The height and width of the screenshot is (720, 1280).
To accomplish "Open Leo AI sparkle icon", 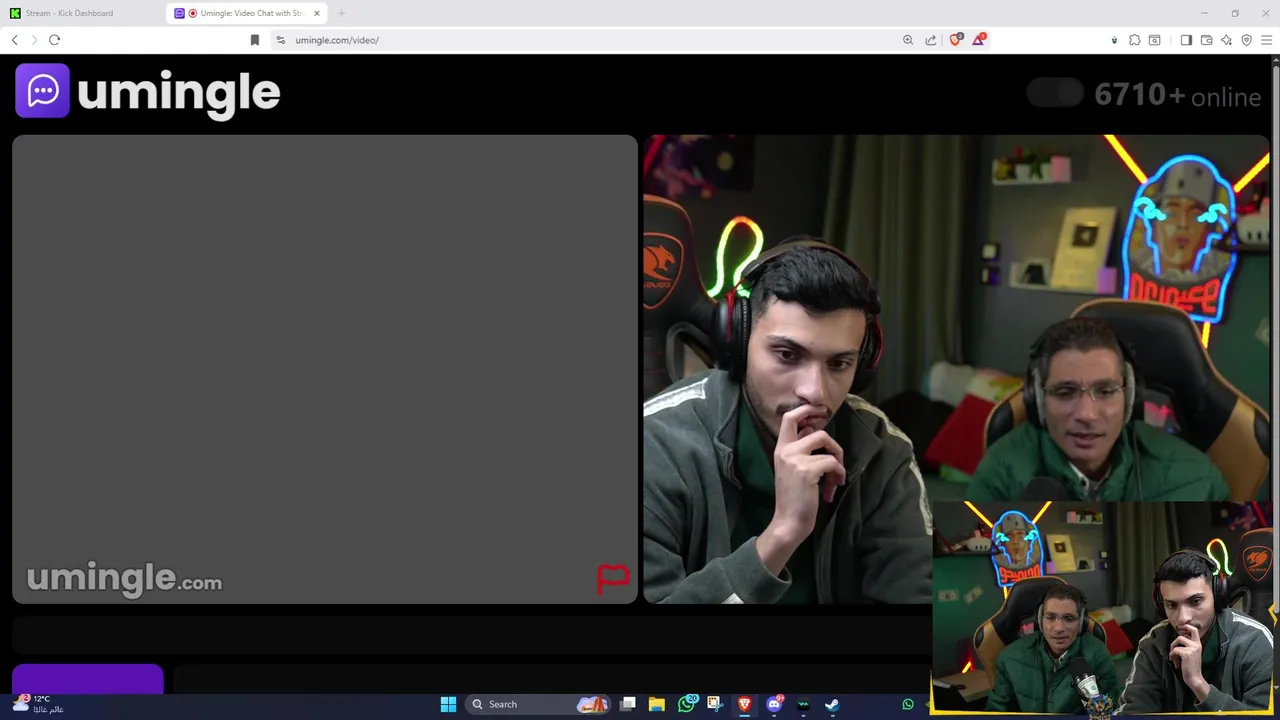I will point(1226,40).
